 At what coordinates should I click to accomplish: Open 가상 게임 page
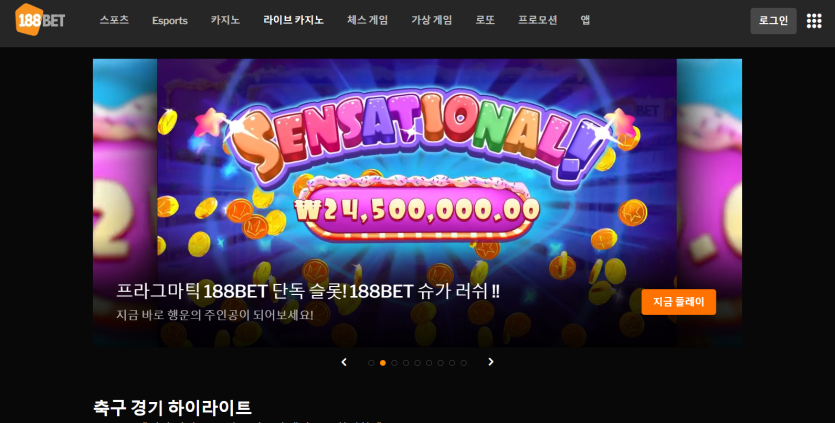(431, 20)
